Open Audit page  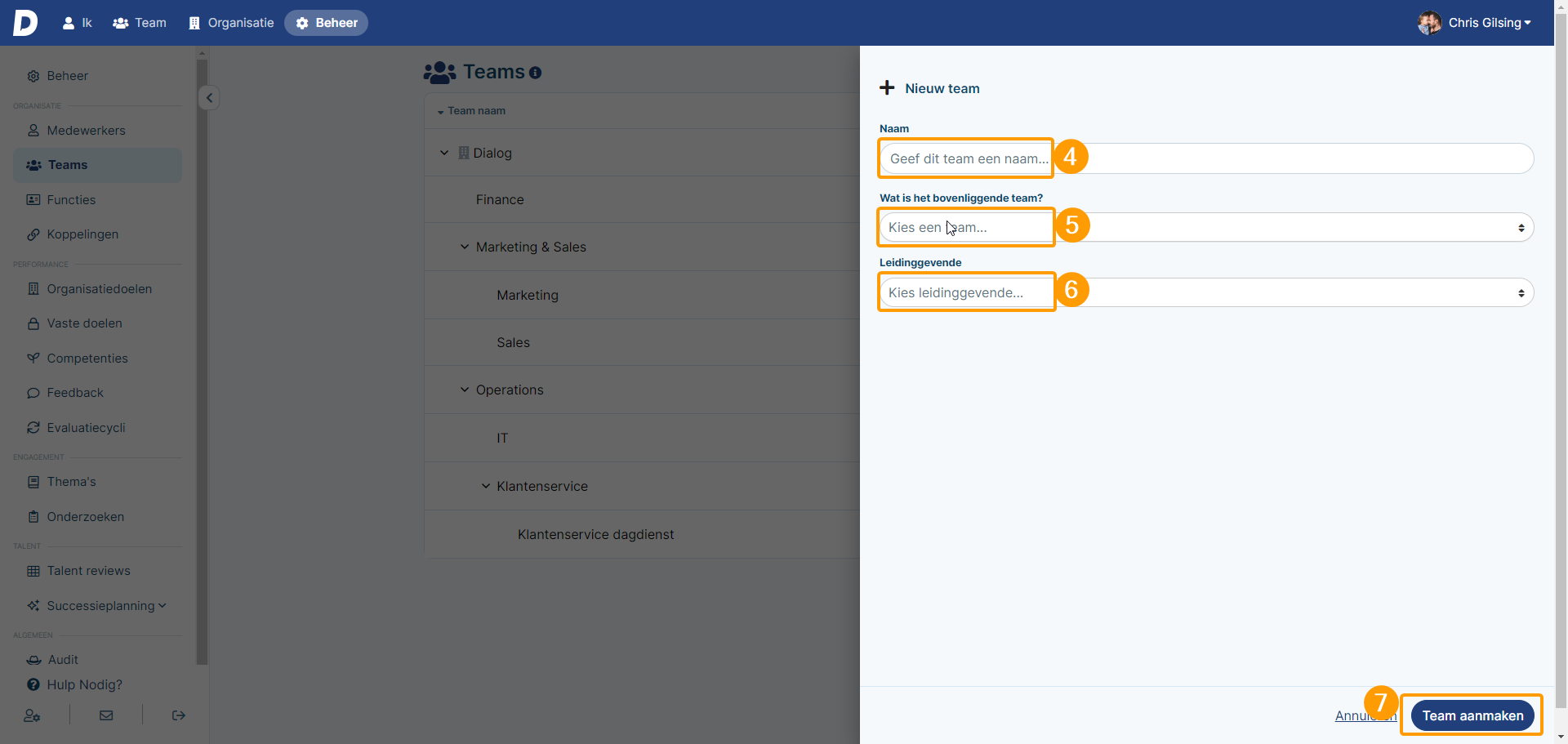pyautogui.click(x=63, y=660)
